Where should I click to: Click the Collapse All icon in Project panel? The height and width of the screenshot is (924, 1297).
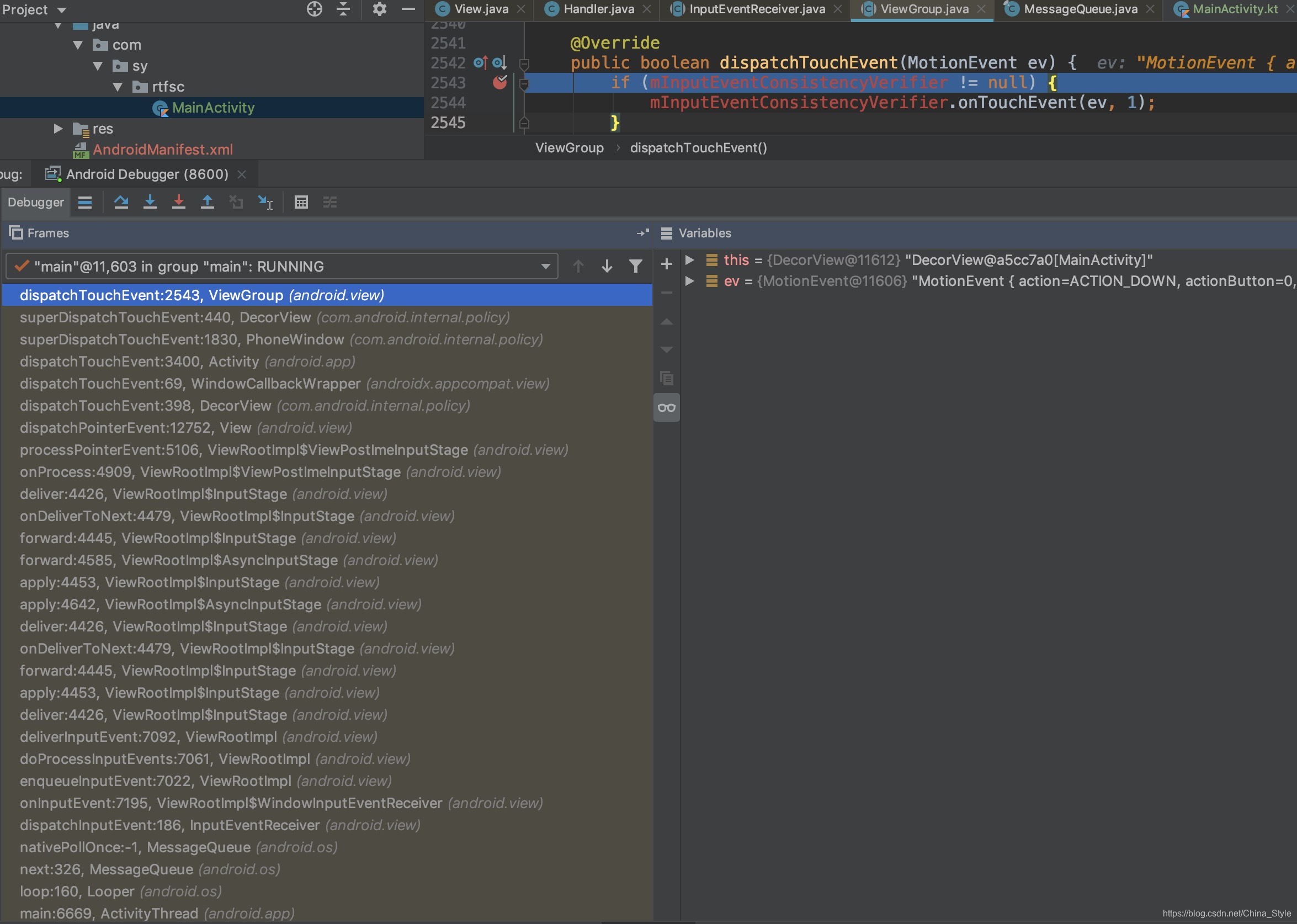click(x=343, y=8)
